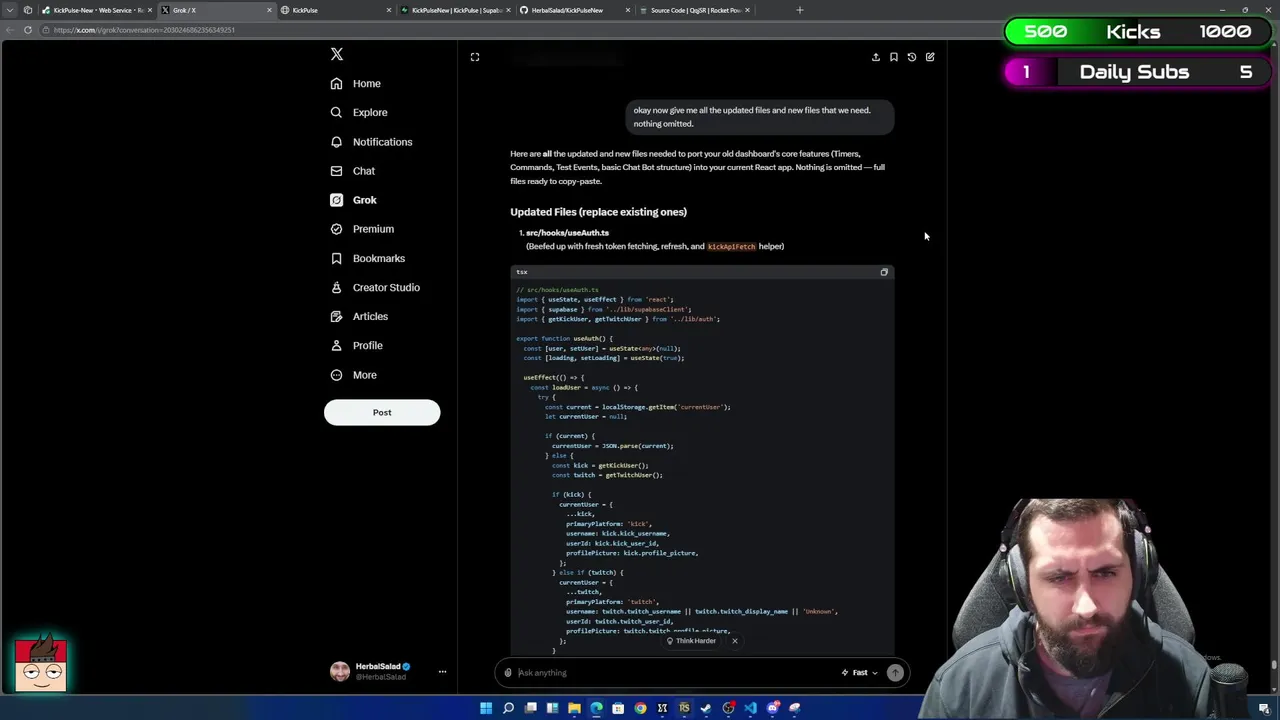1280x720 pixels.
Task: Open Visual Studio Code from taskbar
Action: [x=750, y=708]
